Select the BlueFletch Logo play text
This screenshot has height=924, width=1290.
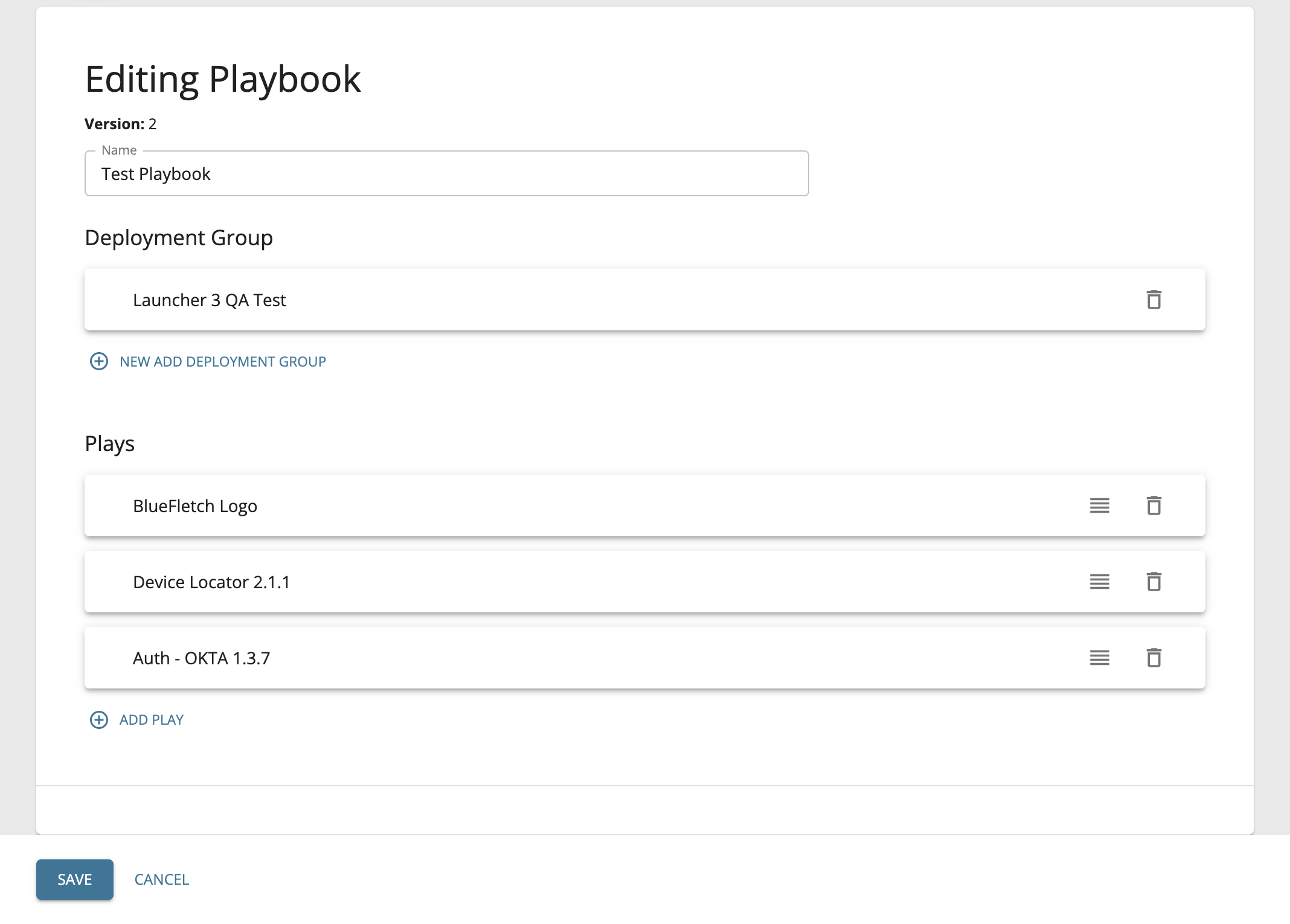coord(195,506)
